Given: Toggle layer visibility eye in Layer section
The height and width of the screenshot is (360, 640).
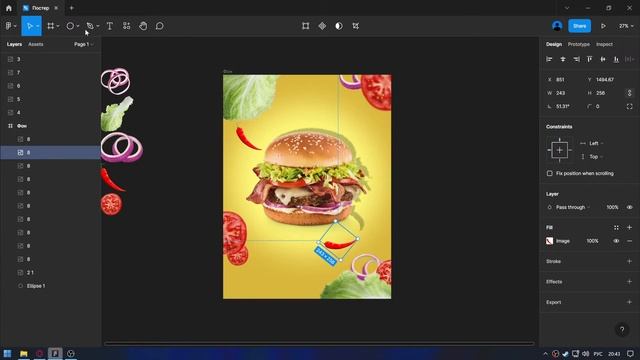Looking at the screenshot, I should 629,207.
